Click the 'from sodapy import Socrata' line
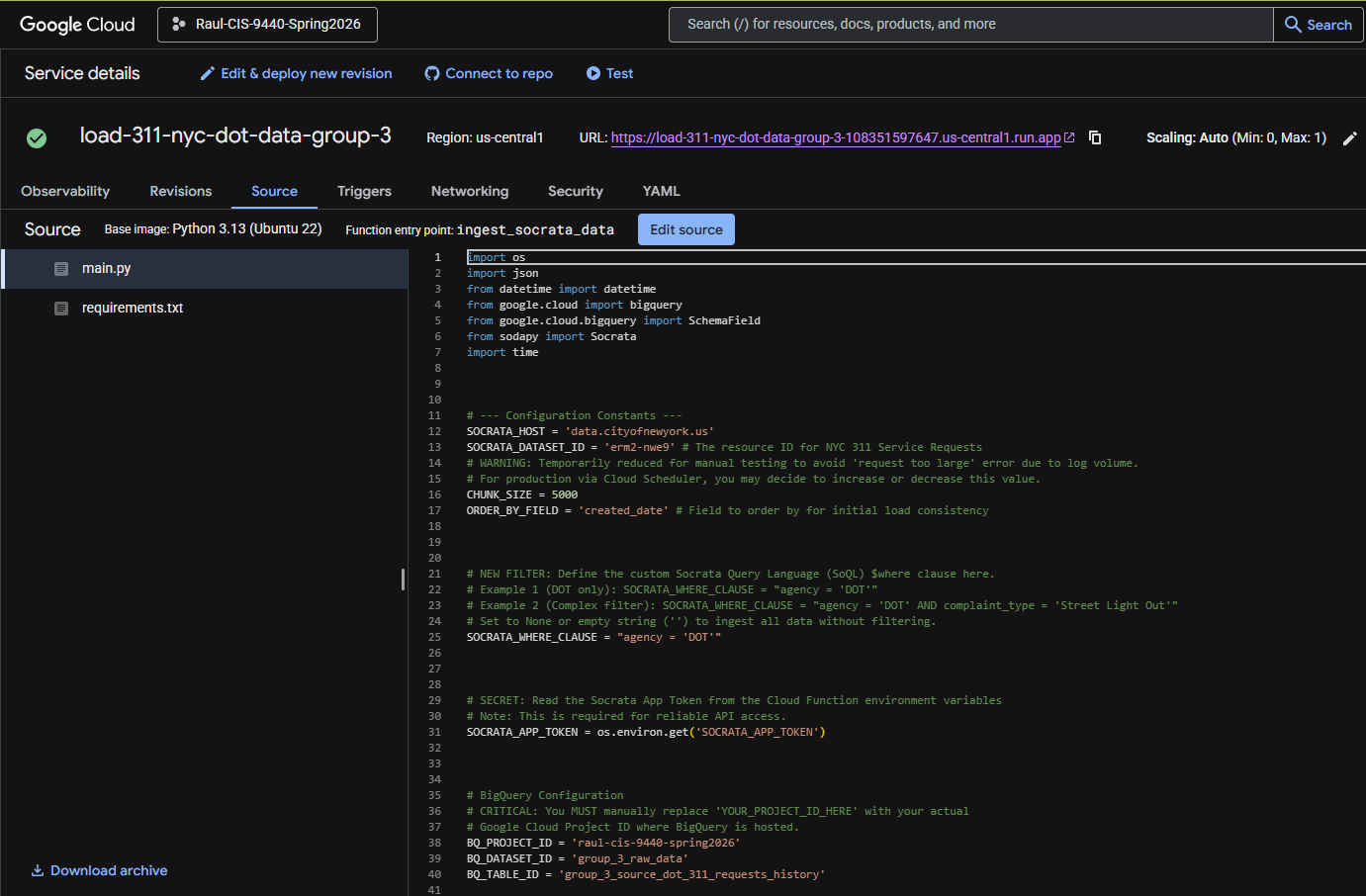Image resolution: width=1366 pixels, height=896 pixels. click(551, 336)
